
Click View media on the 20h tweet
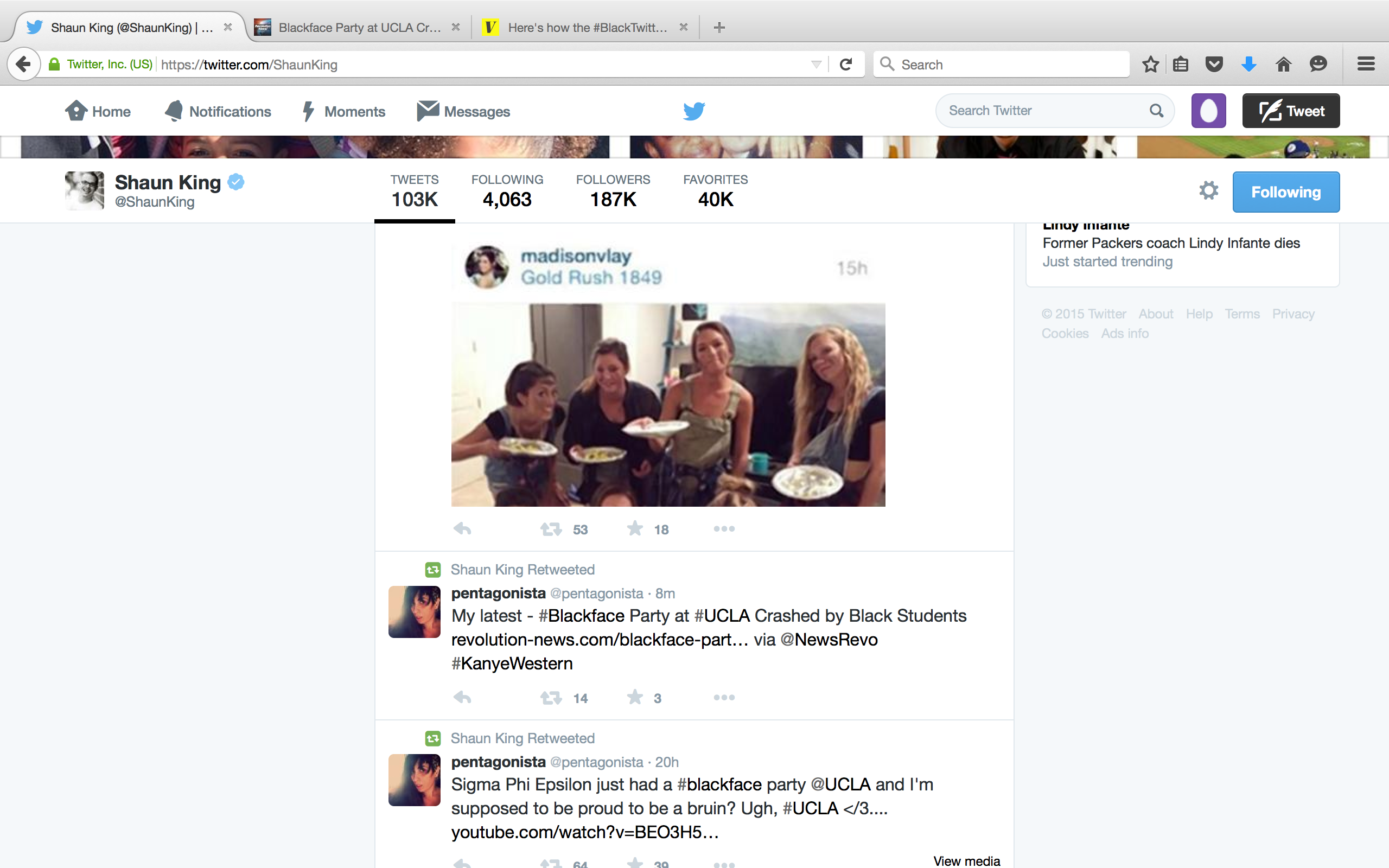(x=966, y=860)
